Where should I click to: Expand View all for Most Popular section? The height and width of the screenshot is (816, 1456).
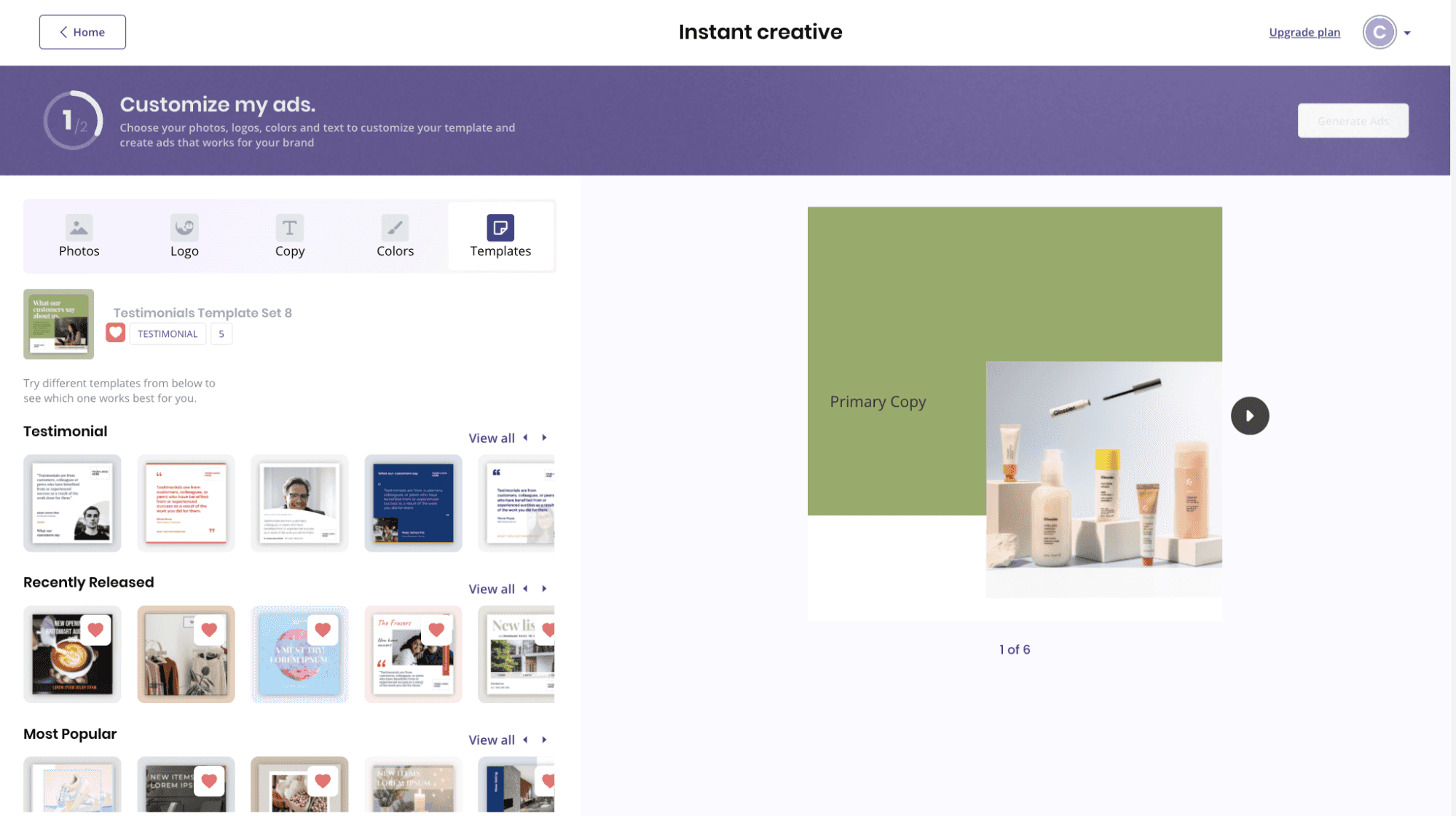[491, 740]
